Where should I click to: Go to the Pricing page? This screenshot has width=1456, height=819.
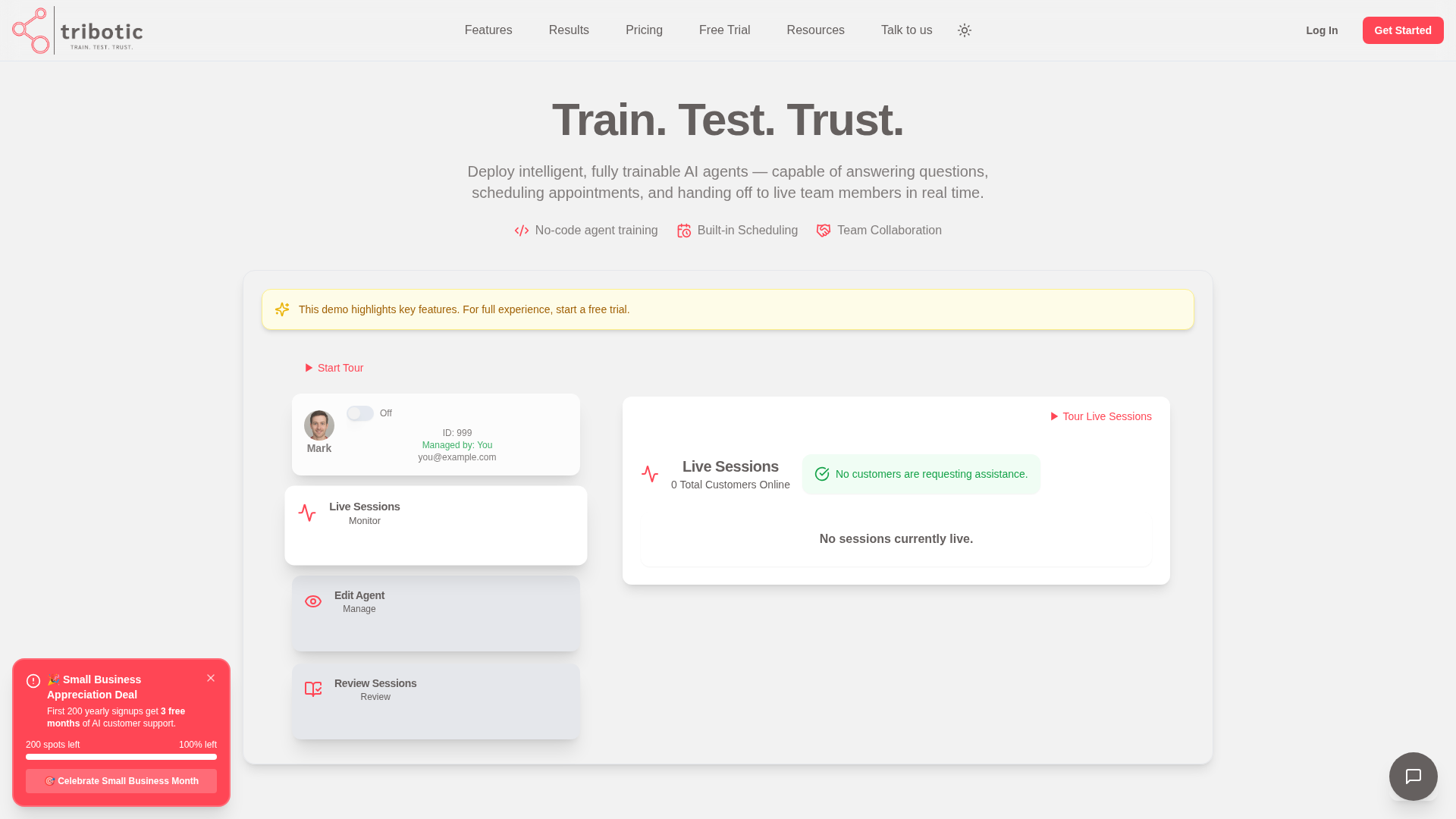point(644,30)
